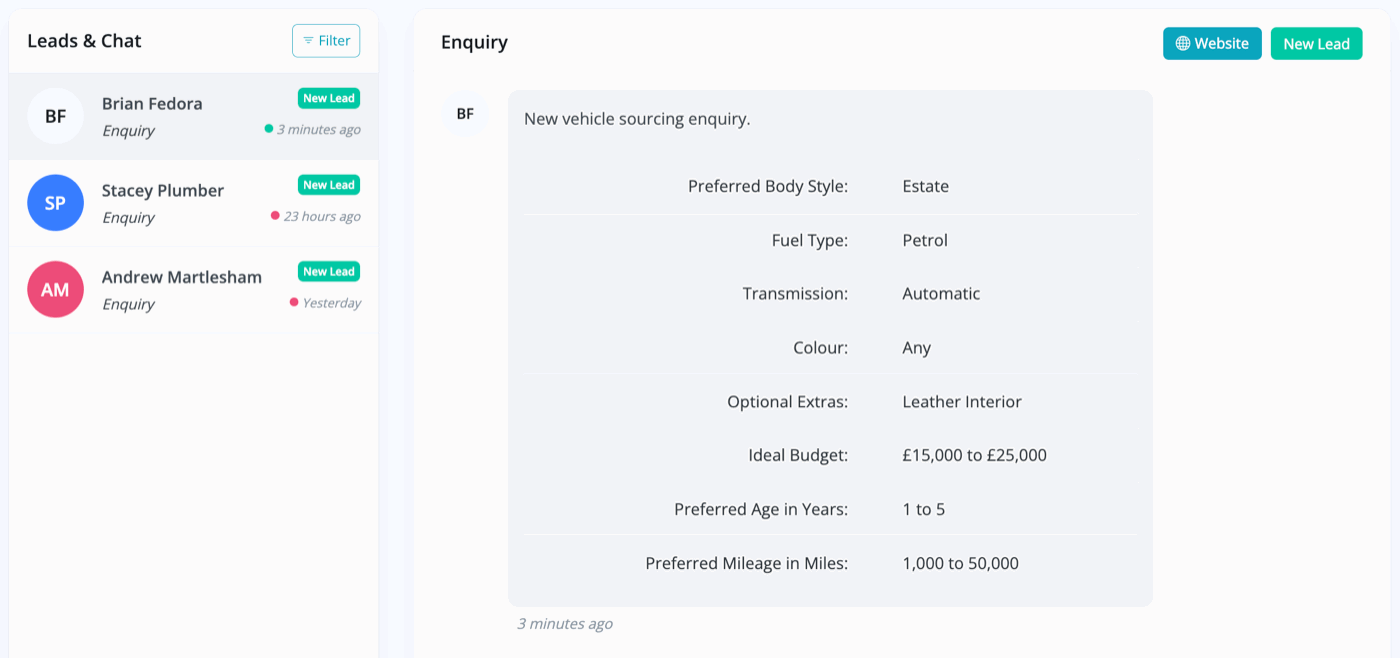Click the Enquiry panel heading
The height and width of the screenshot is (658, 1400).
(474, 42)
